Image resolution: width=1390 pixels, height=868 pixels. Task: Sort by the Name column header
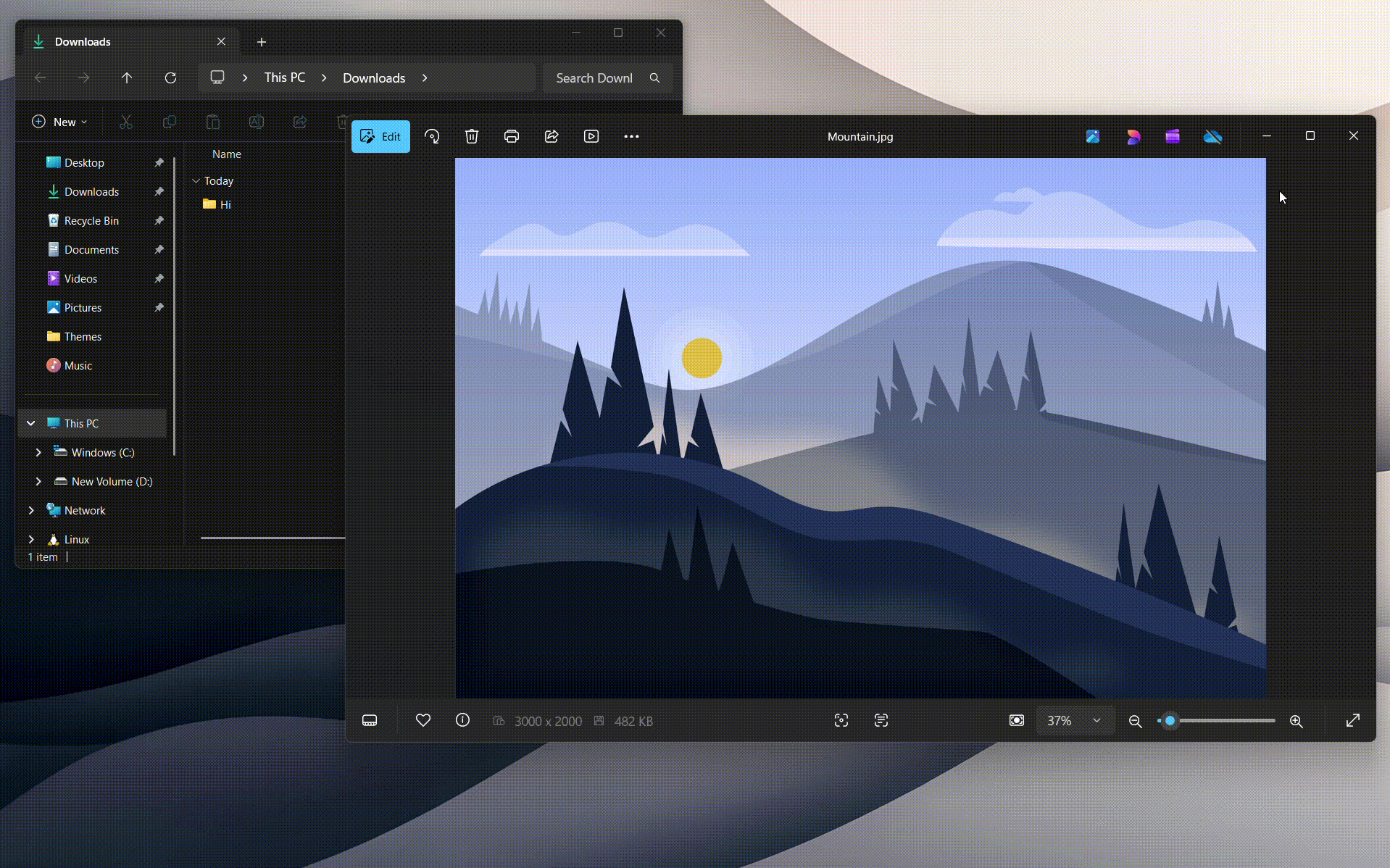point(227,154)
